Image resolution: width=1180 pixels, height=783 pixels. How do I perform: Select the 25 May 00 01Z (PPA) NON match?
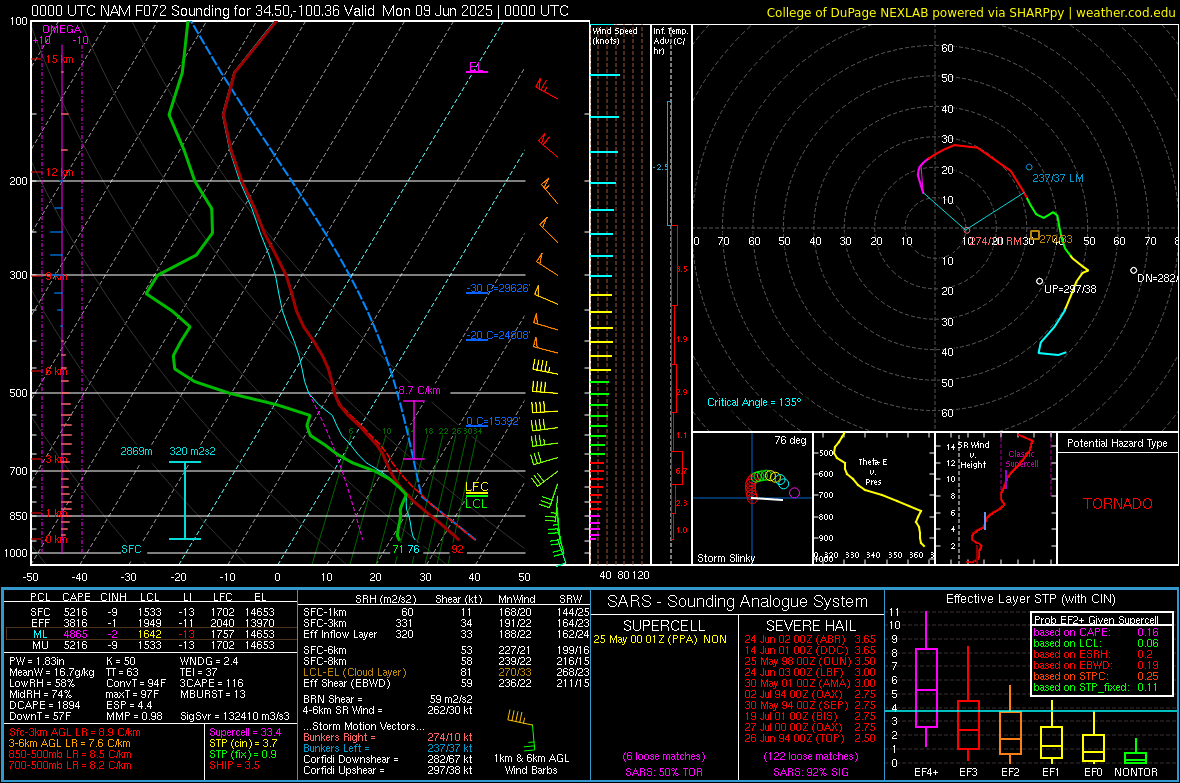click(660, 639)
